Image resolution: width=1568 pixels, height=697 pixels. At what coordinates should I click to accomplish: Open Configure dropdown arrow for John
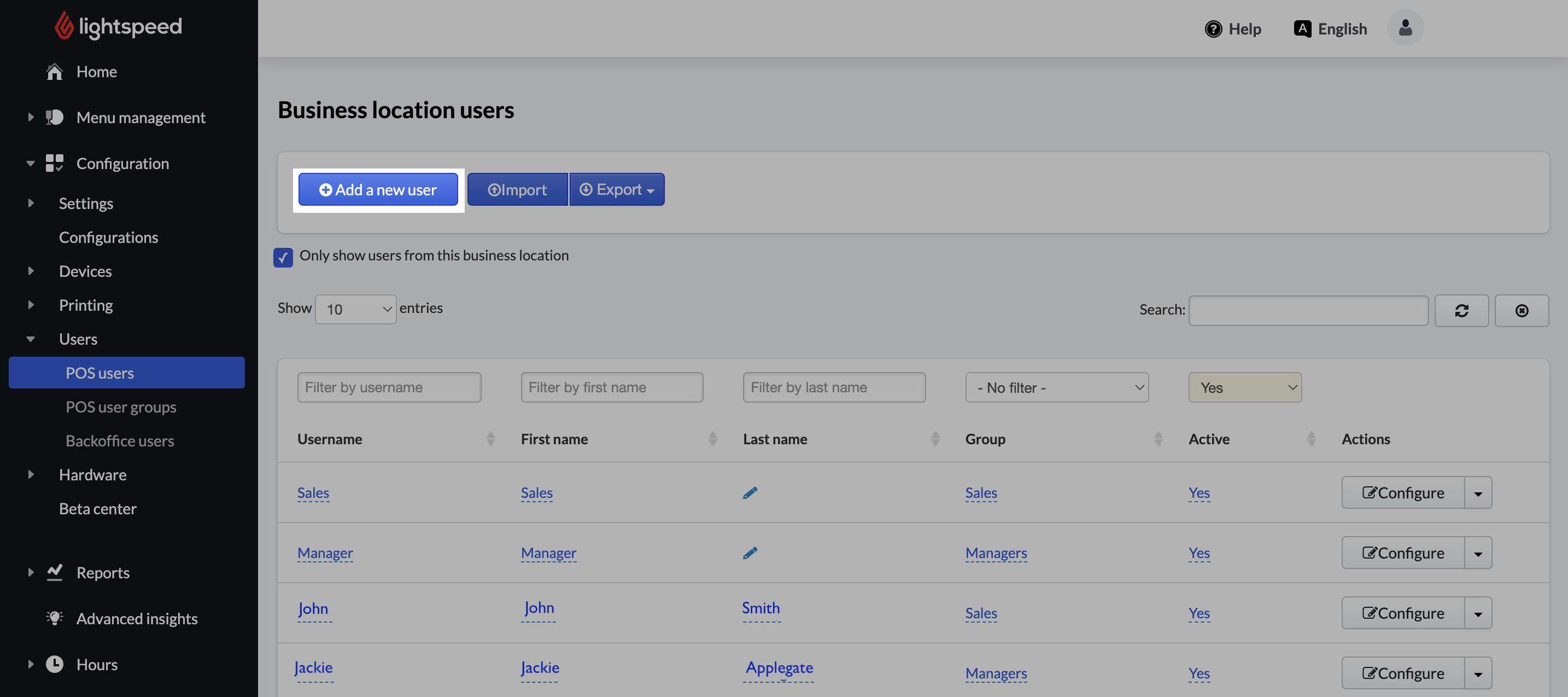point(1477,613)
